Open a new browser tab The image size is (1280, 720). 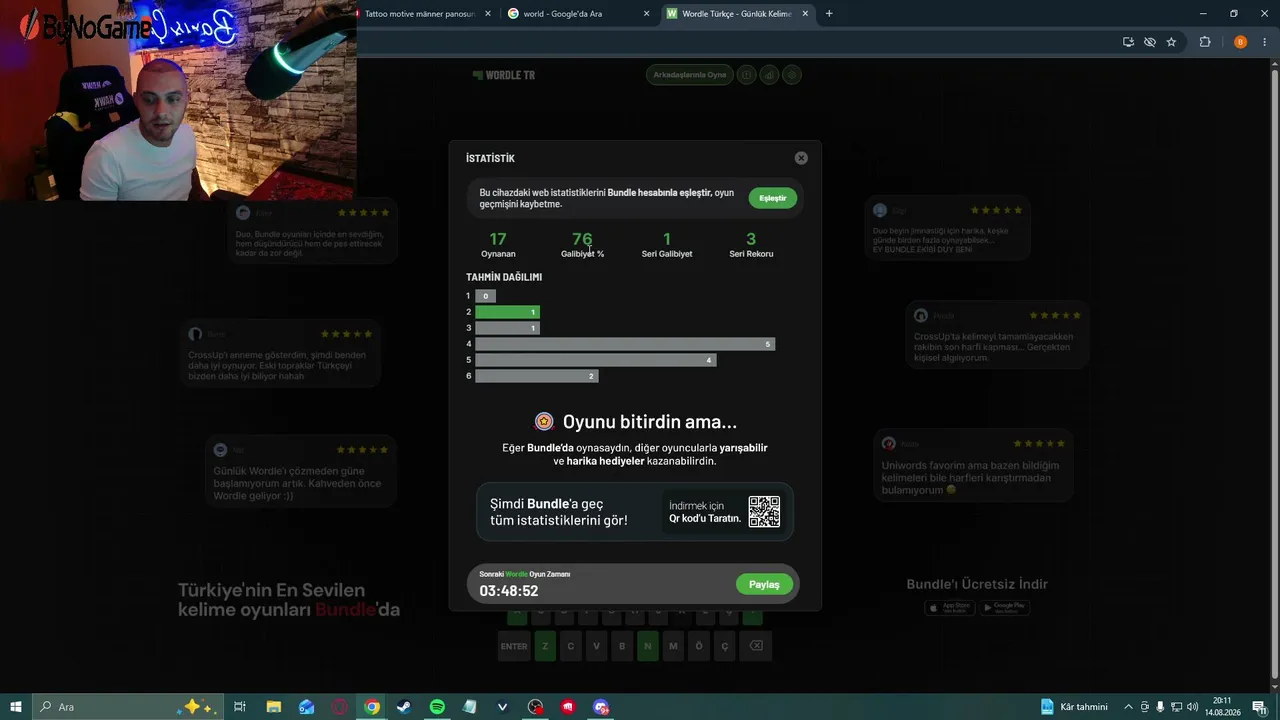(x=829, y=14)
